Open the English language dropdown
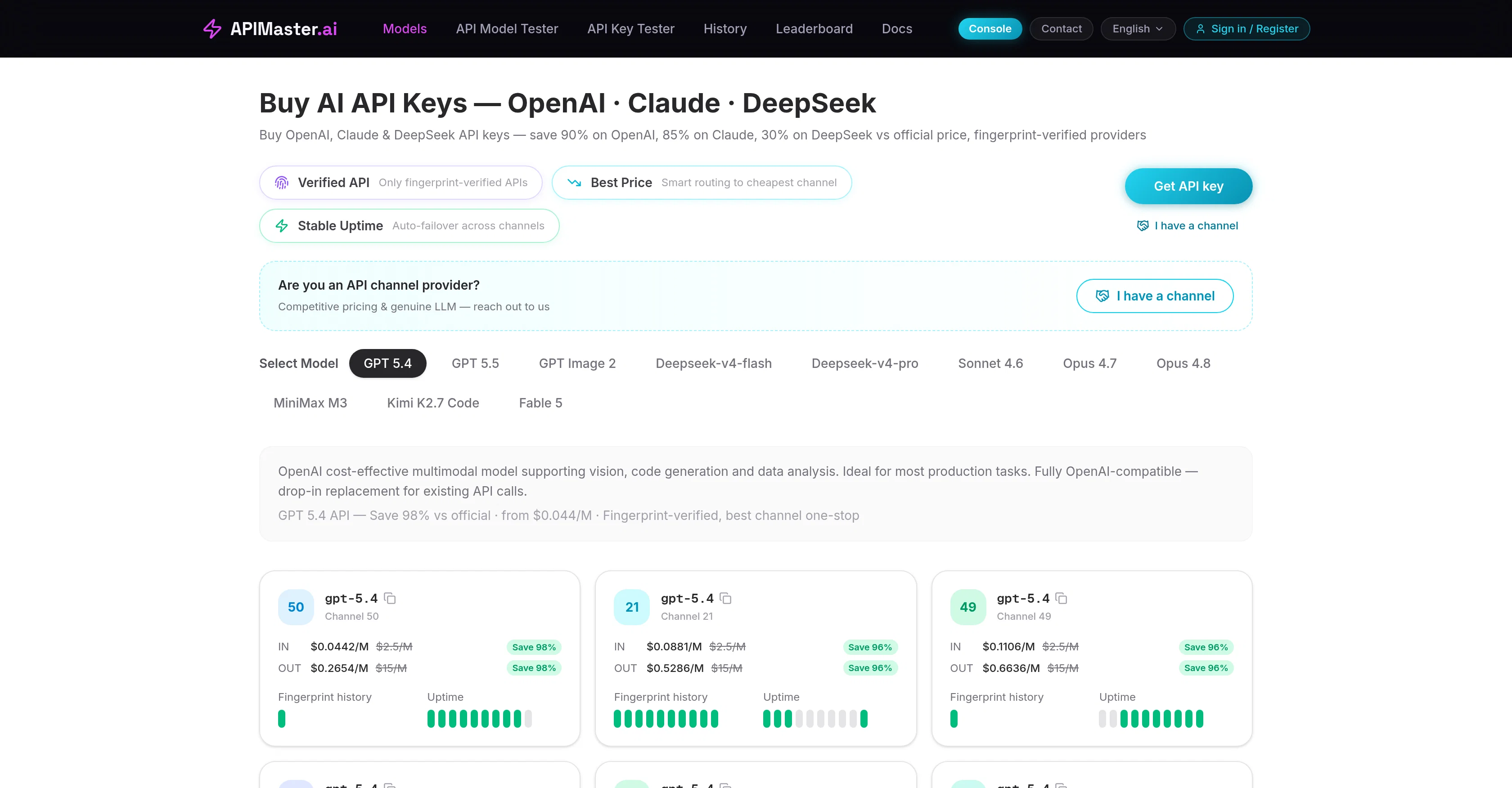Viewport: 1512px width, 788px height. point(1138,29)
